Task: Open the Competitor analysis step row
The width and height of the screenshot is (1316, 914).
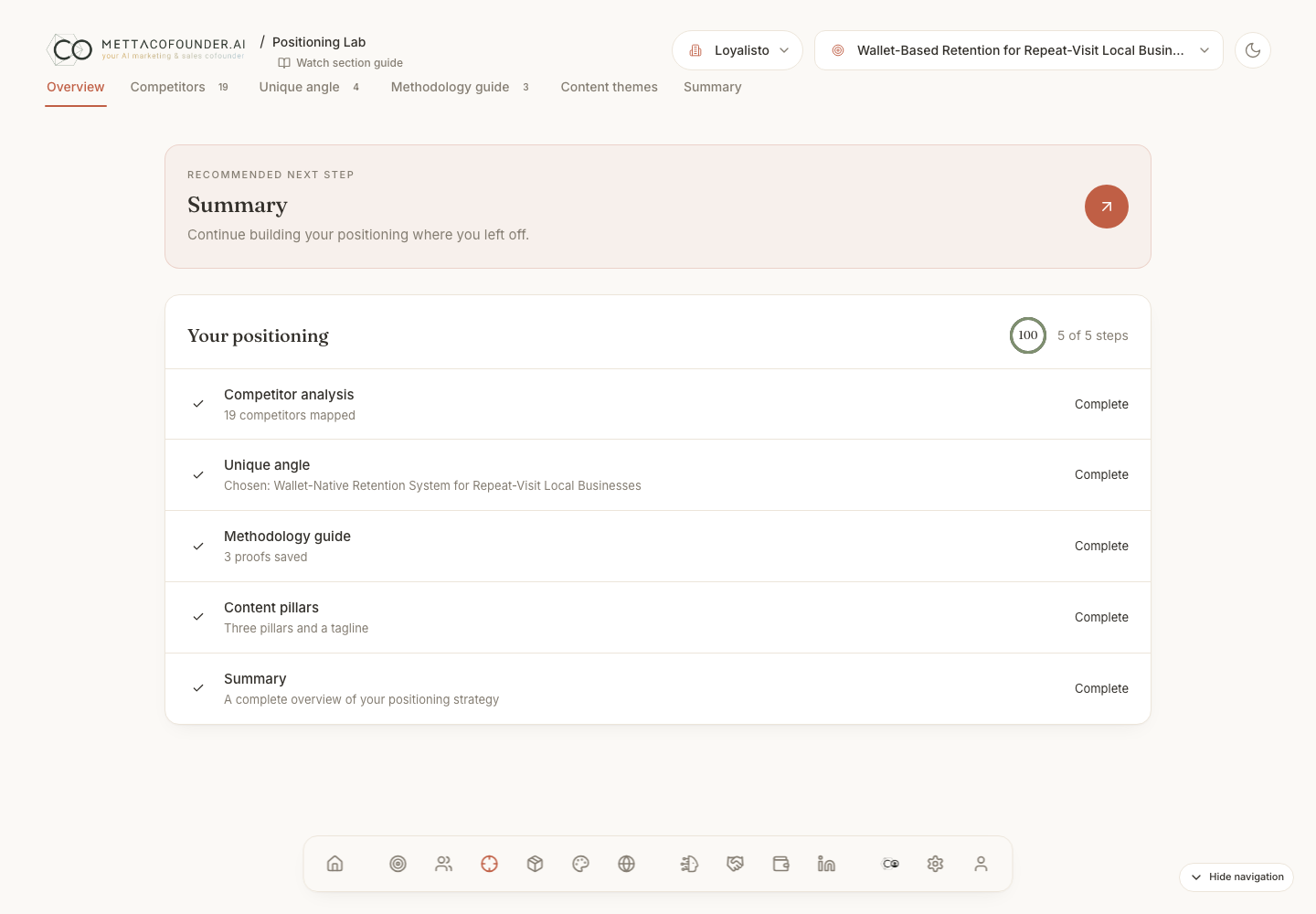Action: pos(658,404)
